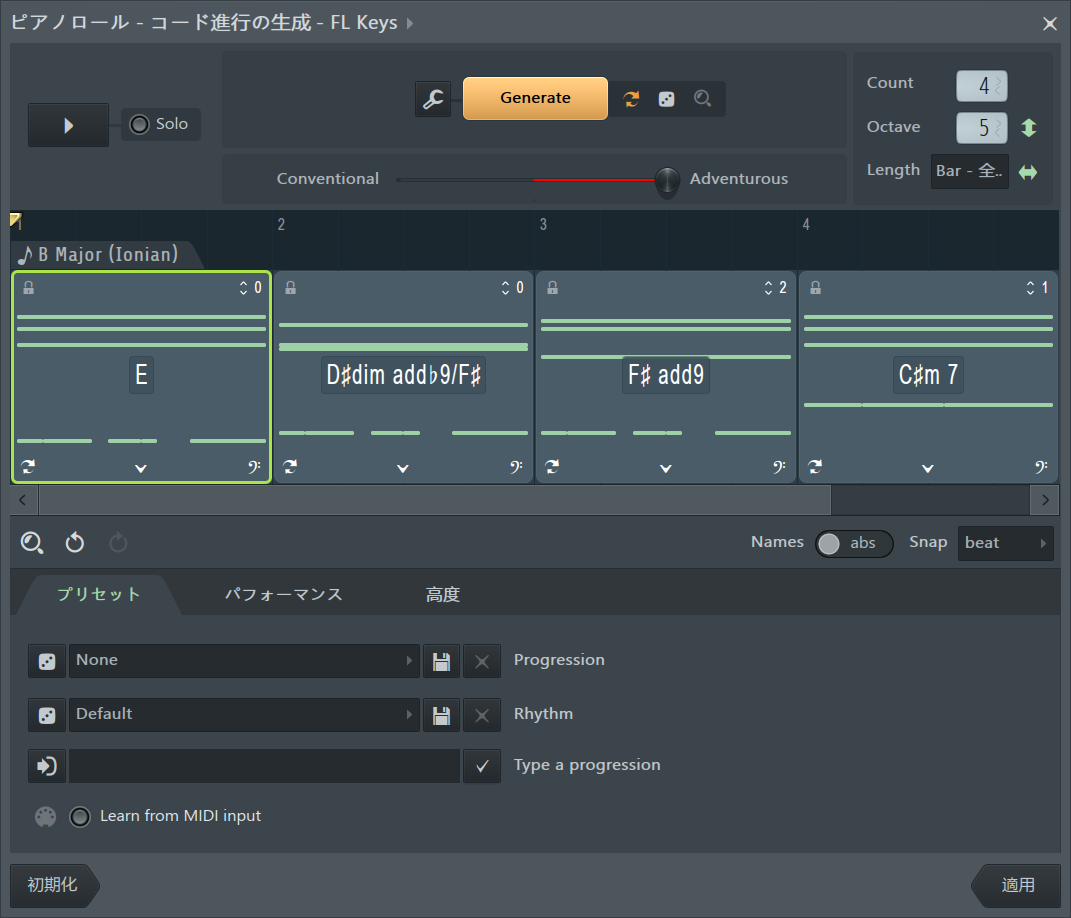Screen dimensions: 1071x918
Task: Click the undo arrow icon below chords
Action: [75, 543]
